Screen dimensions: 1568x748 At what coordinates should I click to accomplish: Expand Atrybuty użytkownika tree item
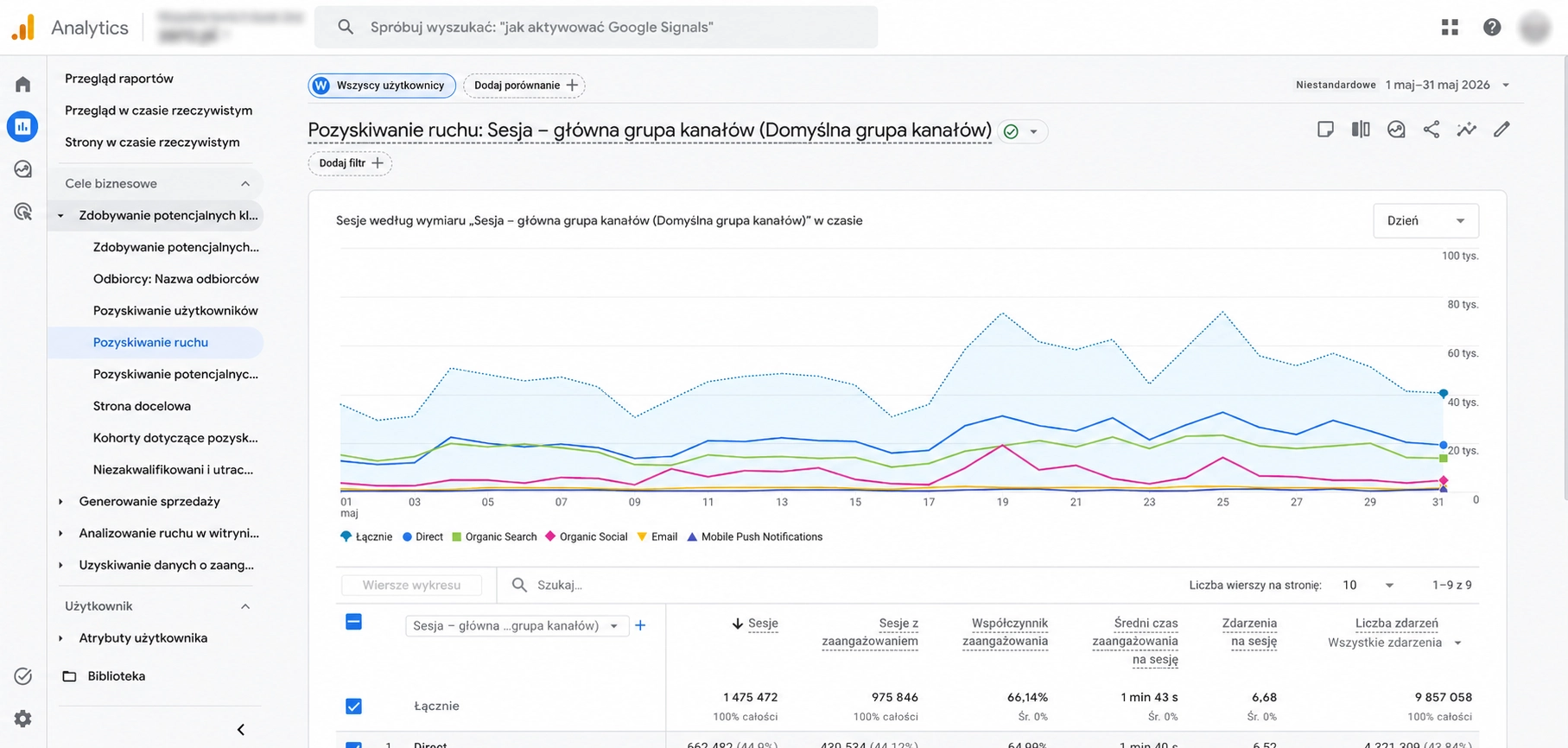click(x=60, y=638)
